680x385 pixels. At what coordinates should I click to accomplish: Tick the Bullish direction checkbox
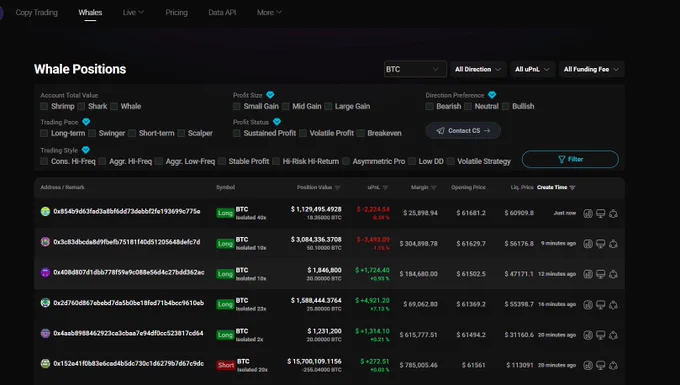tap(506, 106)
